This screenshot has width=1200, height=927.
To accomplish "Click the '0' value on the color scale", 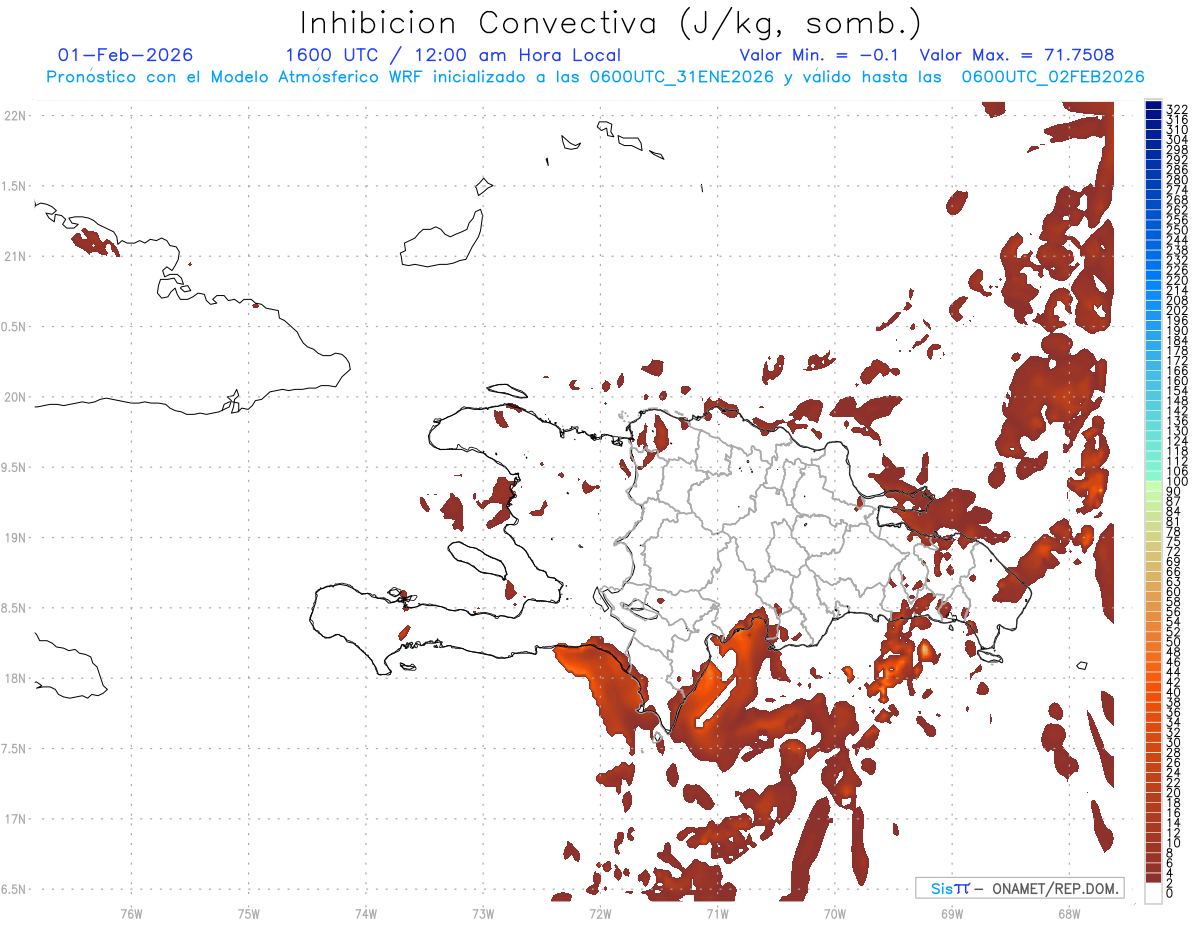I will 1170,892.
